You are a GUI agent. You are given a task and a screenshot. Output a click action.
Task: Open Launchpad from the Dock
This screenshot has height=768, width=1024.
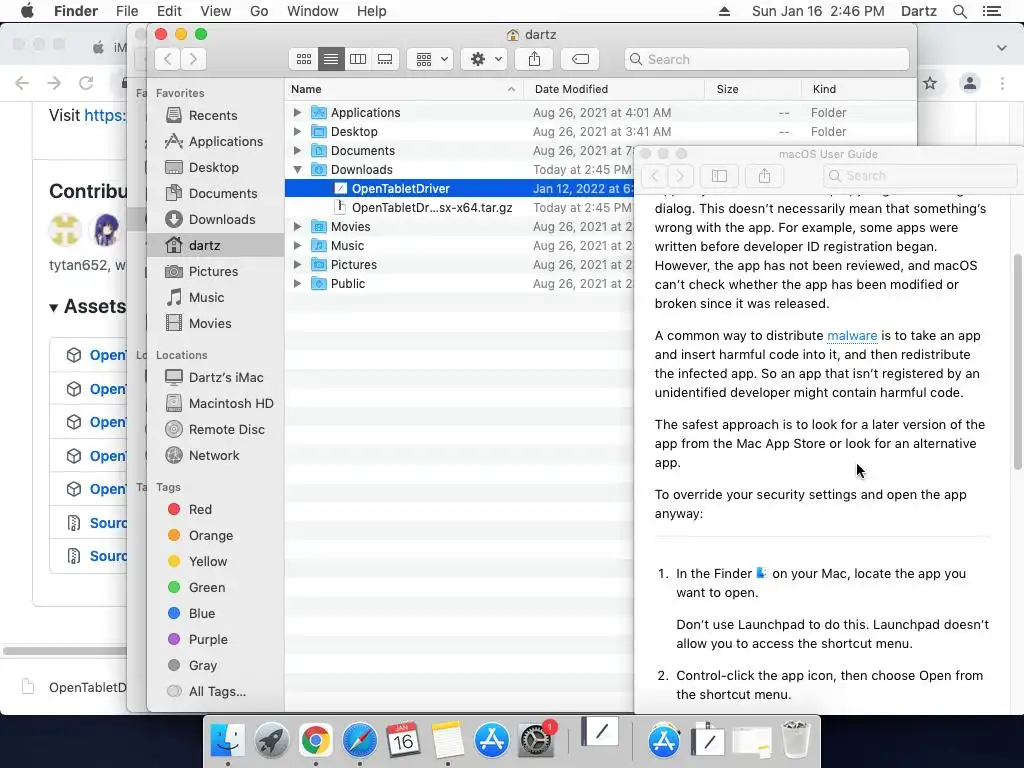pyautogui.click(x=272, y=741)
